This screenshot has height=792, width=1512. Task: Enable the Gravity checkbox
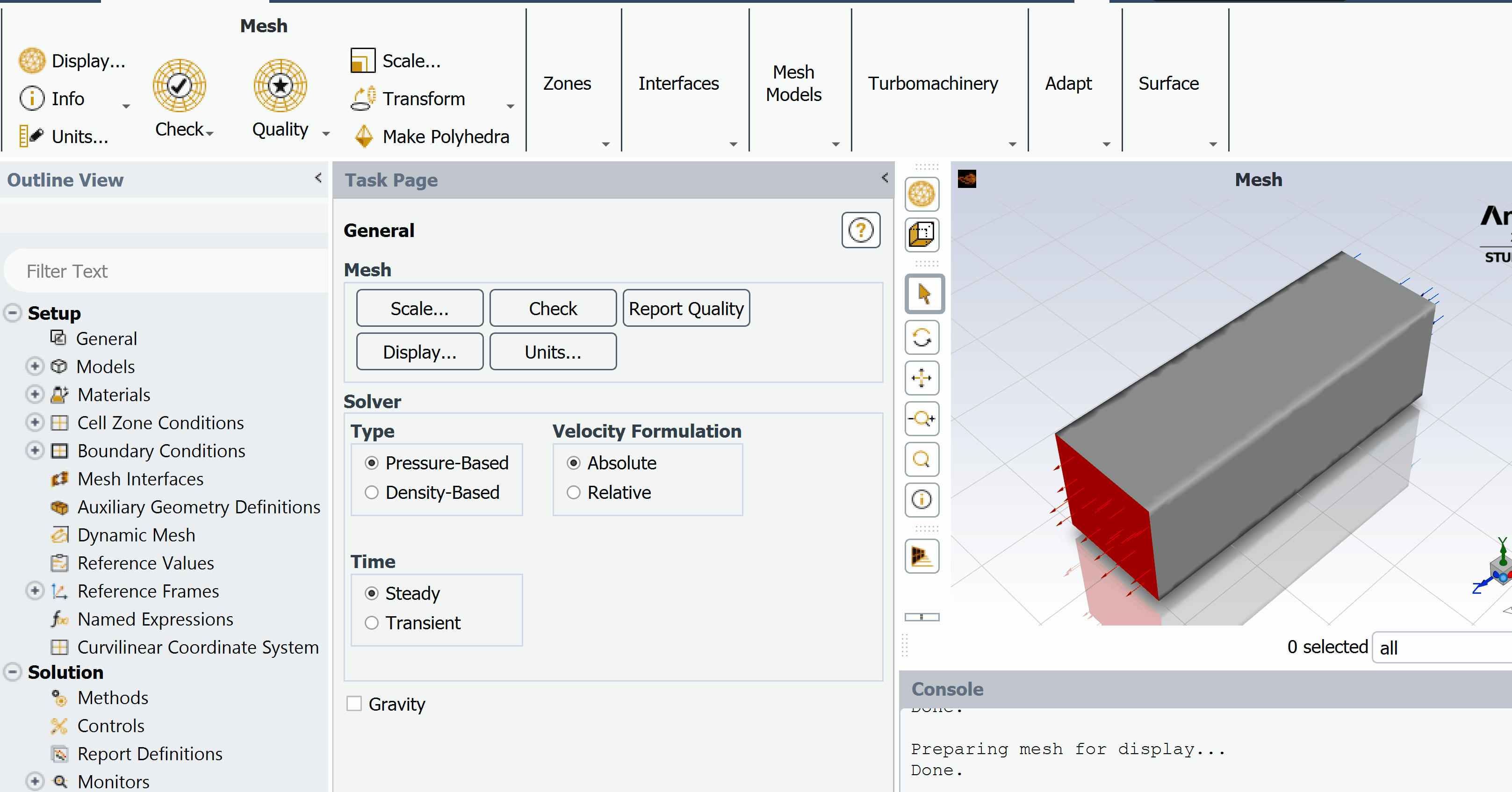(354, 703)
